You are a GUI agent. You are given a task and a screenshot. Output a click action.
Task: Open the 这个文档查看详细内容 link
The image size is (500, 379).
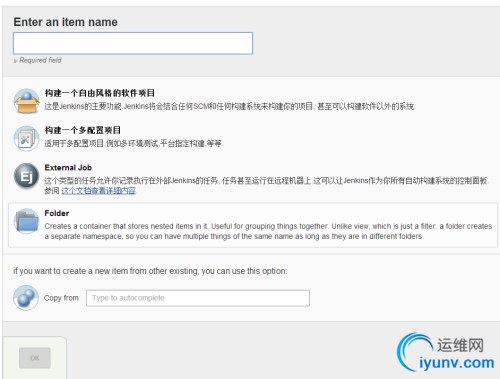tap(98, 191)
